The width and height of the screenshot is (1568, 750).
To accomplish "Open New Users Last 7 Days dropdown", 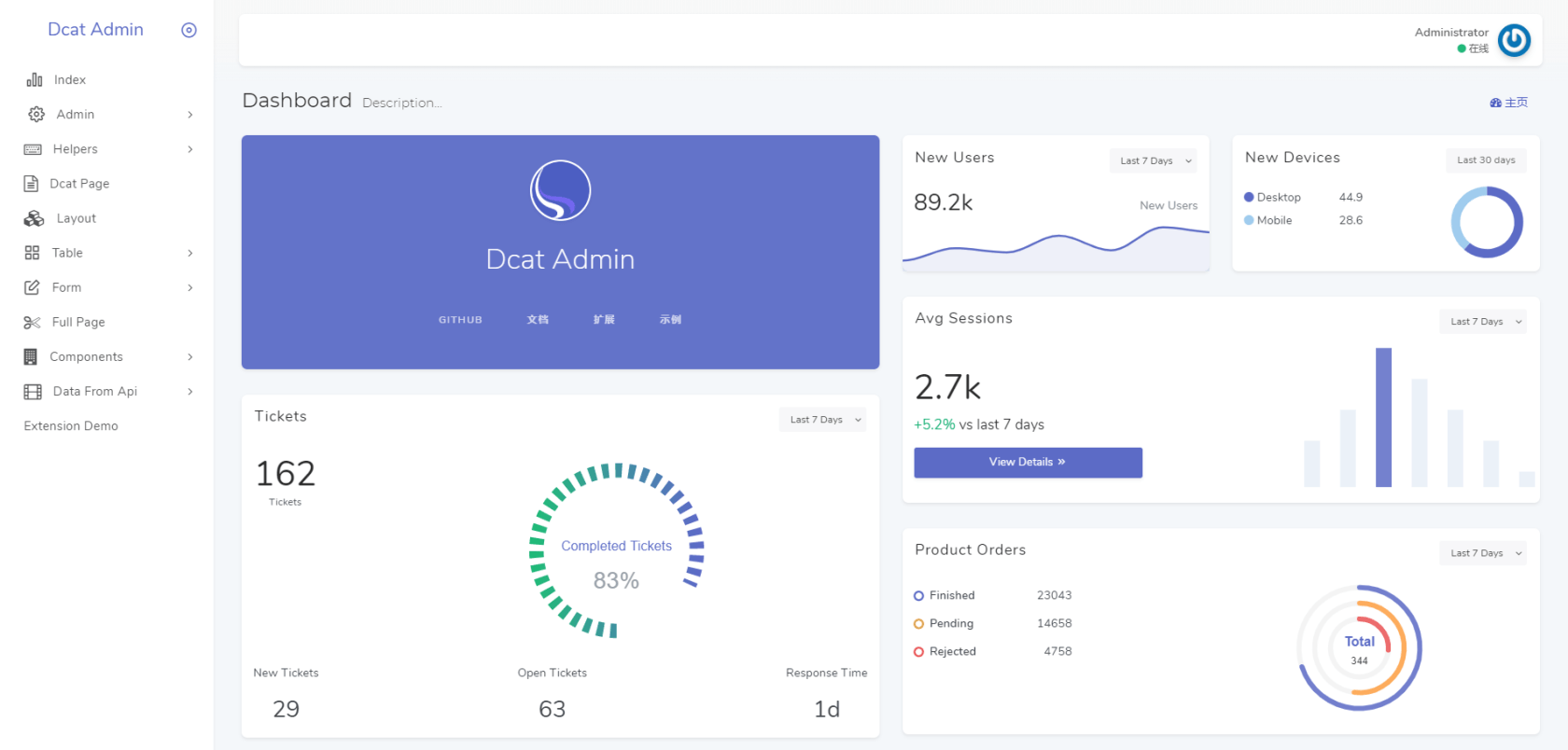I will (1154, 160).
